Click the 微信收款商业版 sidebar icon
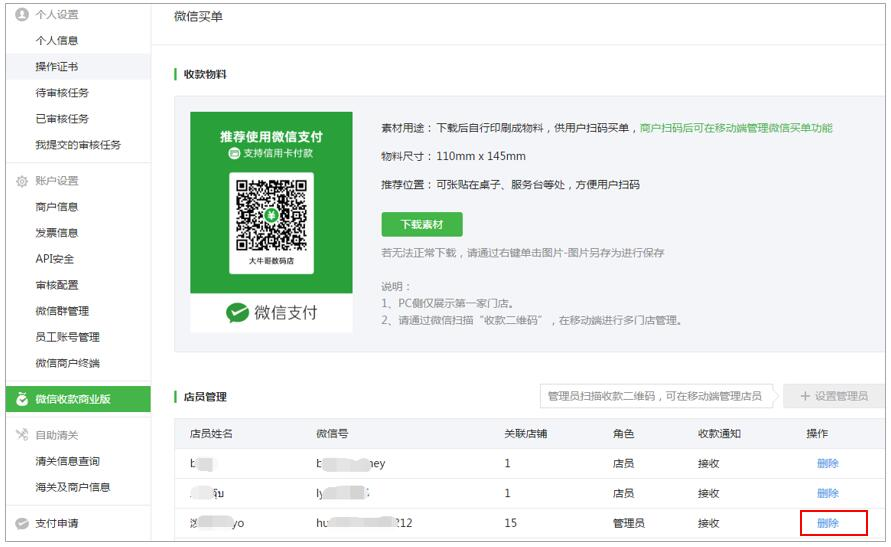This screenshot has width=891, height=547. tap(22, 399)
